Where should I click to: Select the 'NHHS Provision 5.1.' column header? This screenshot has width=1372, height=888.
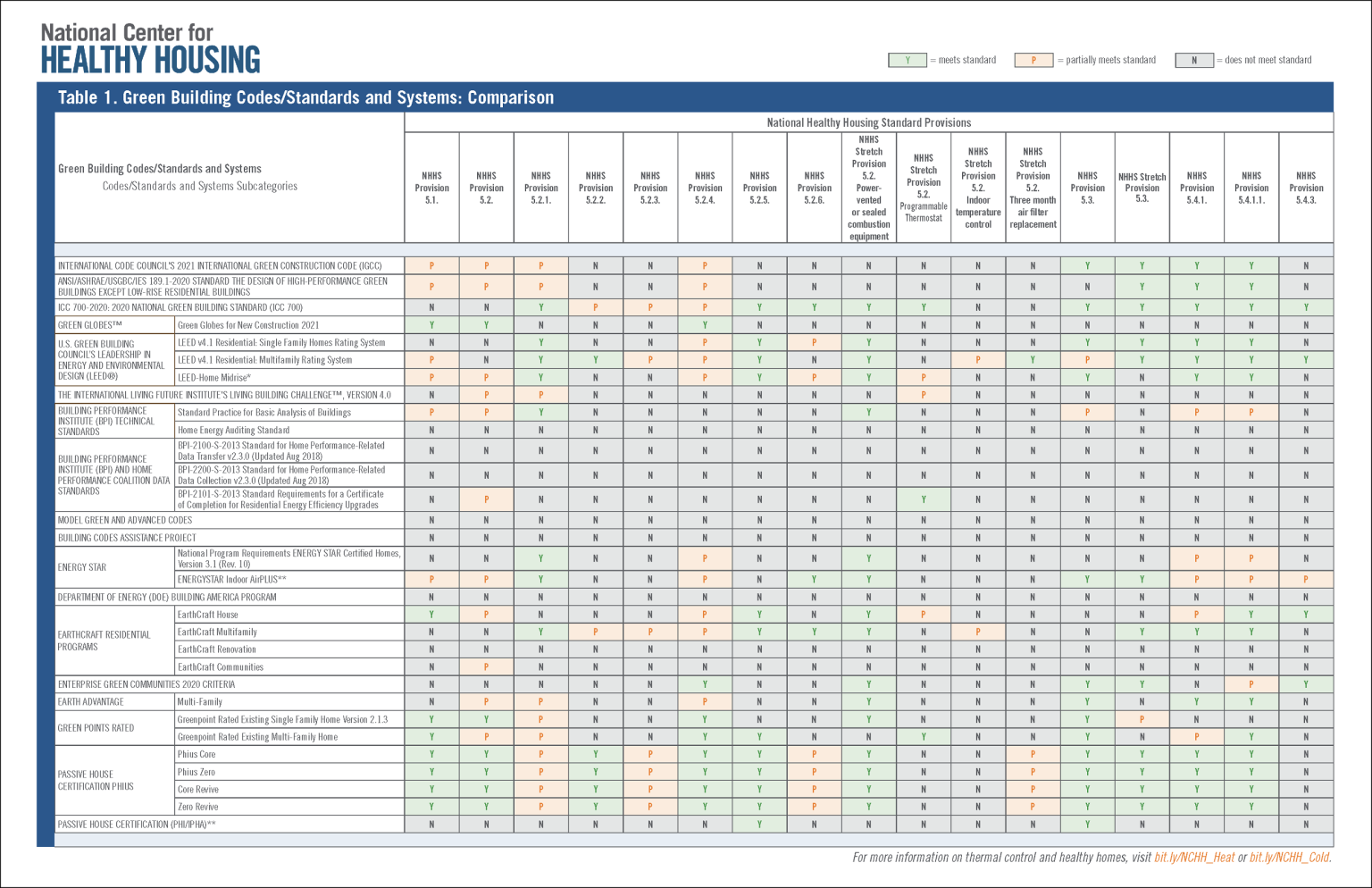[x=432, y=188]
